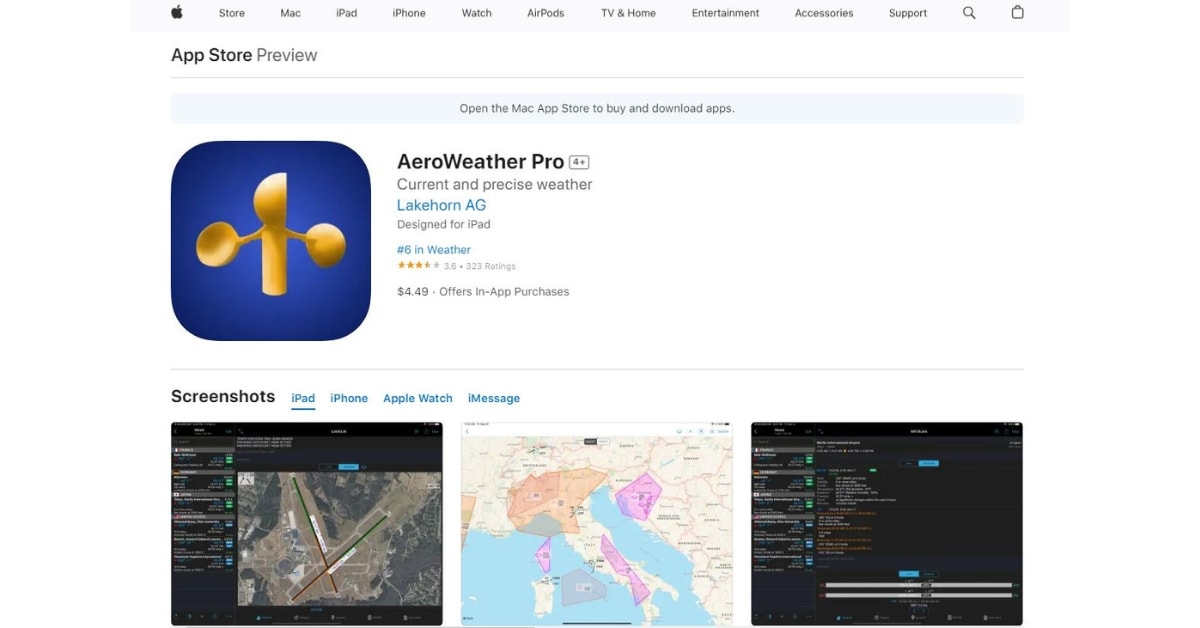Open the TV & Home menu
The height and width of the screenshot is (628, 1200).
tap(628, 13)
